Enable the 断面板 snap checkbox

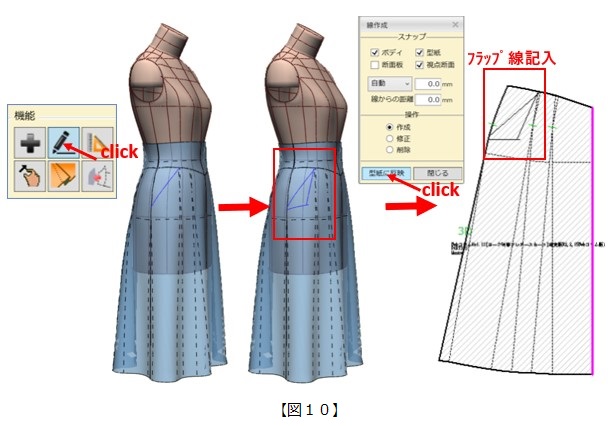(x=375, y=65)
